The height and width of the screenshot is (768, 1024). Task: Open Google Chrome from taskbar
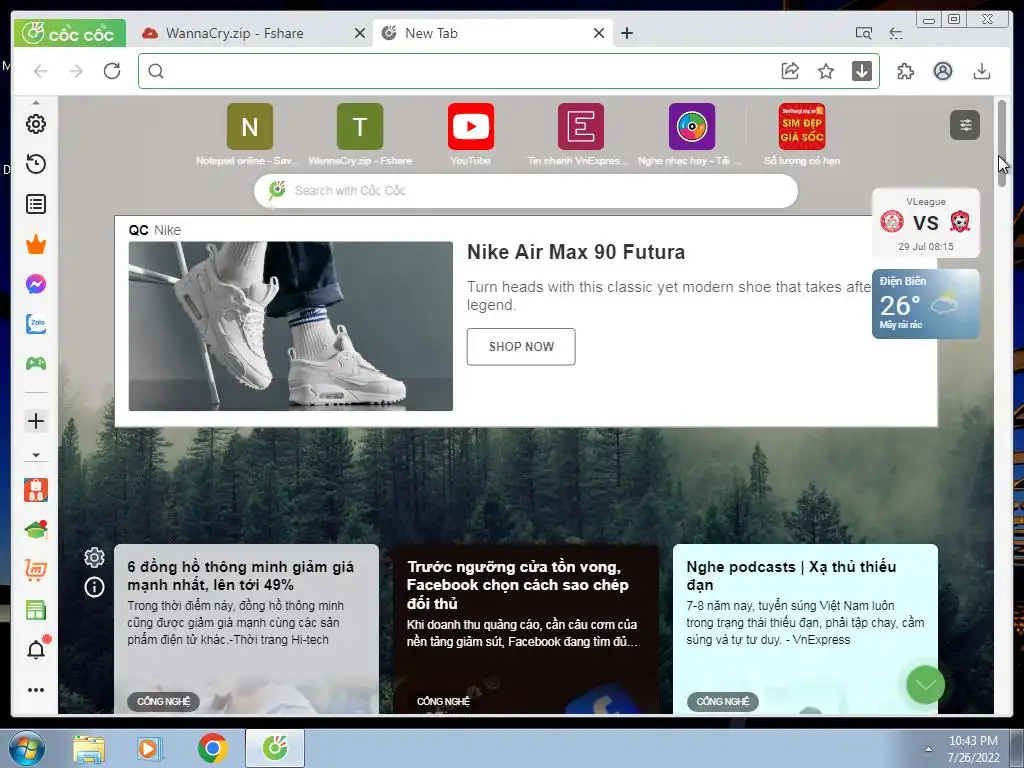212,748
